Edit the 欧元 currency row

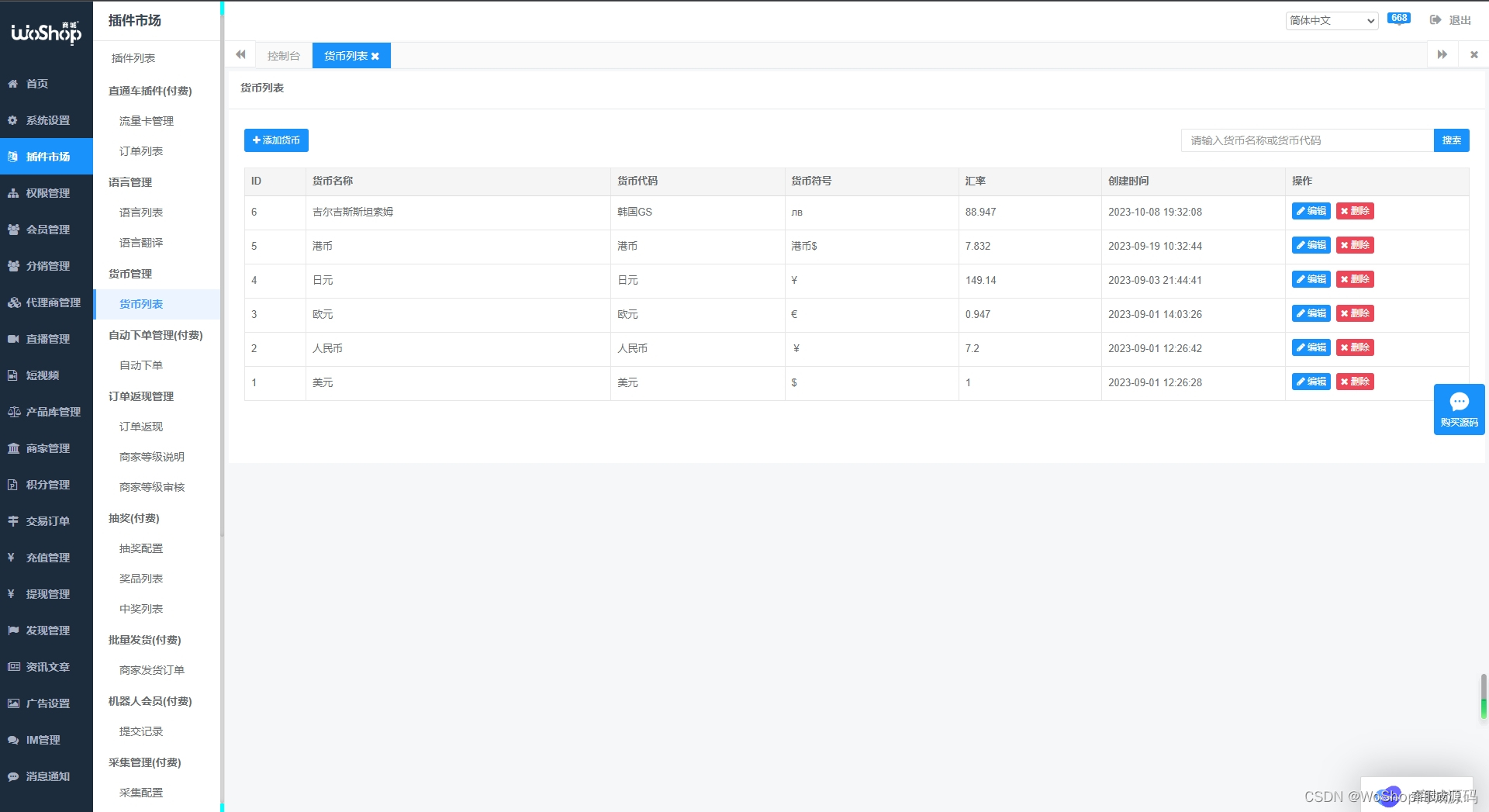pos(1311,313)
